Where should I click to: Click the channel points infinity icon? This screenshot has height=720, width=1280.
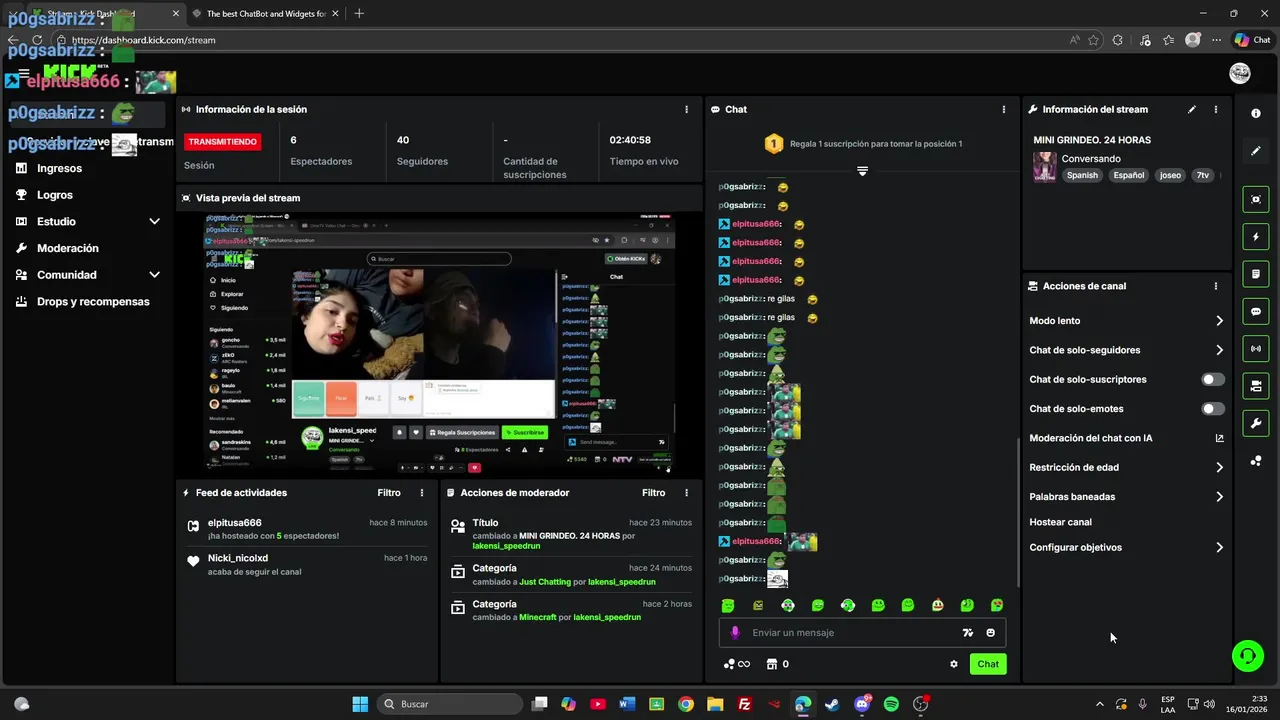click(736, 664)
